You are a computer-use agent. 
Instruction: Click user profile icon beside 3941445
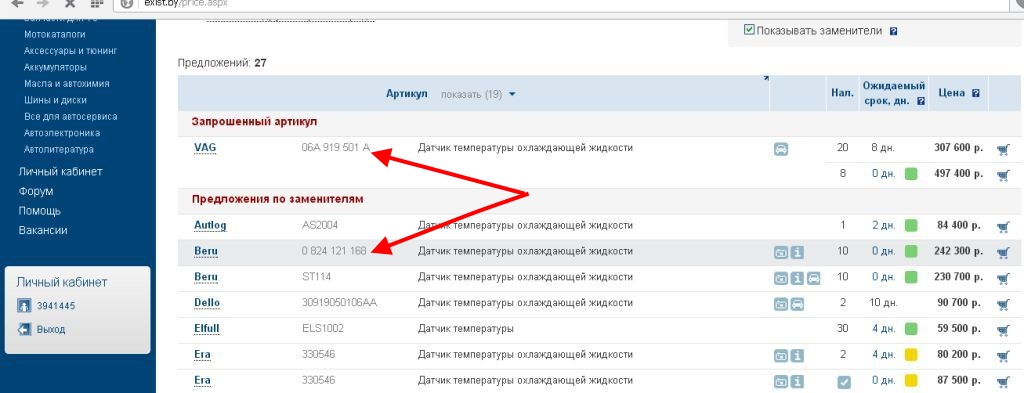tap(24, 306)
